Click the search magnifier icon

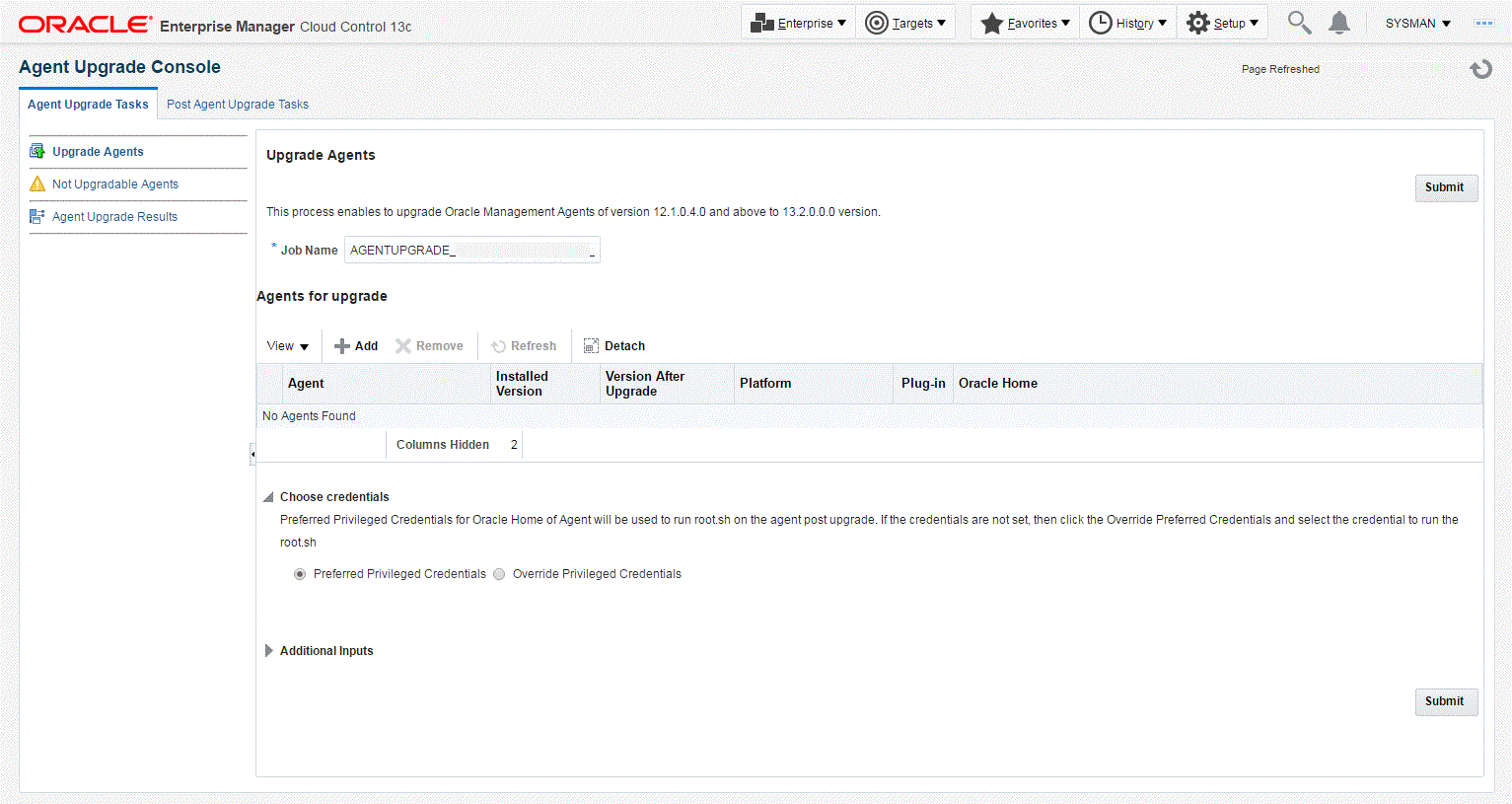pos(1299,23)
